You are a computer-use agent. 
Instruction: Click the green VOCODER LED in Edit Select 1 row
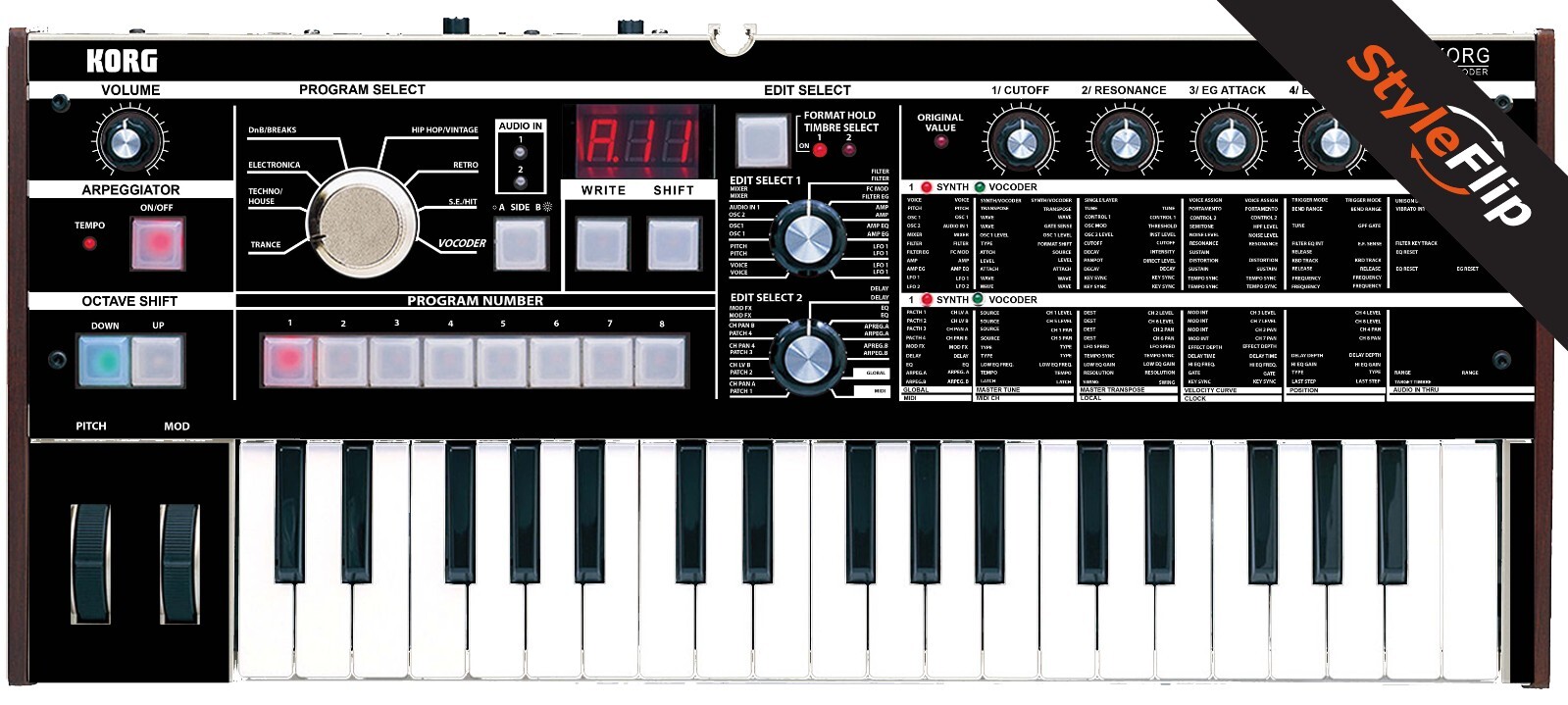(980, 186)
